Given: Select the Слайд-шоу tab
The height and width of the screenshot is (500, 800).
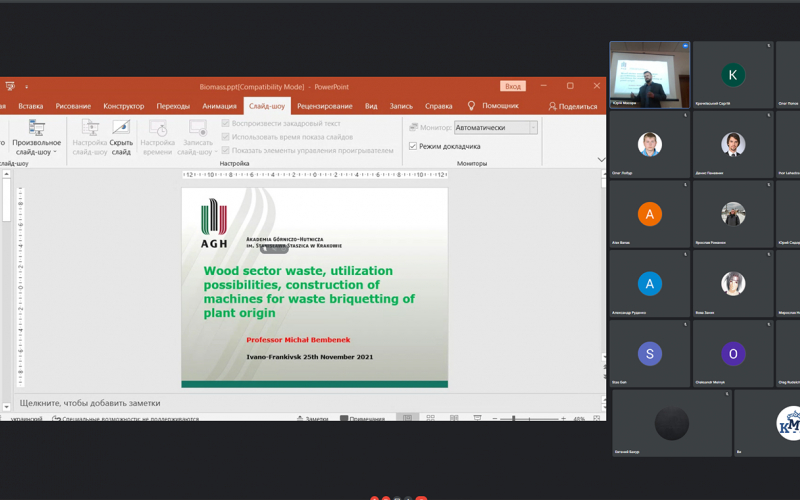Looking at the screenshot, I should pyautogui.click(x=267, y=106).
